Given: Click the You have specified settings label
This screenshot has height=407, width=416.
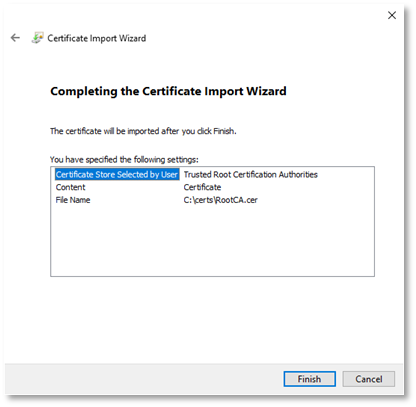Looking at the screenshot, I should coord(124,160).
